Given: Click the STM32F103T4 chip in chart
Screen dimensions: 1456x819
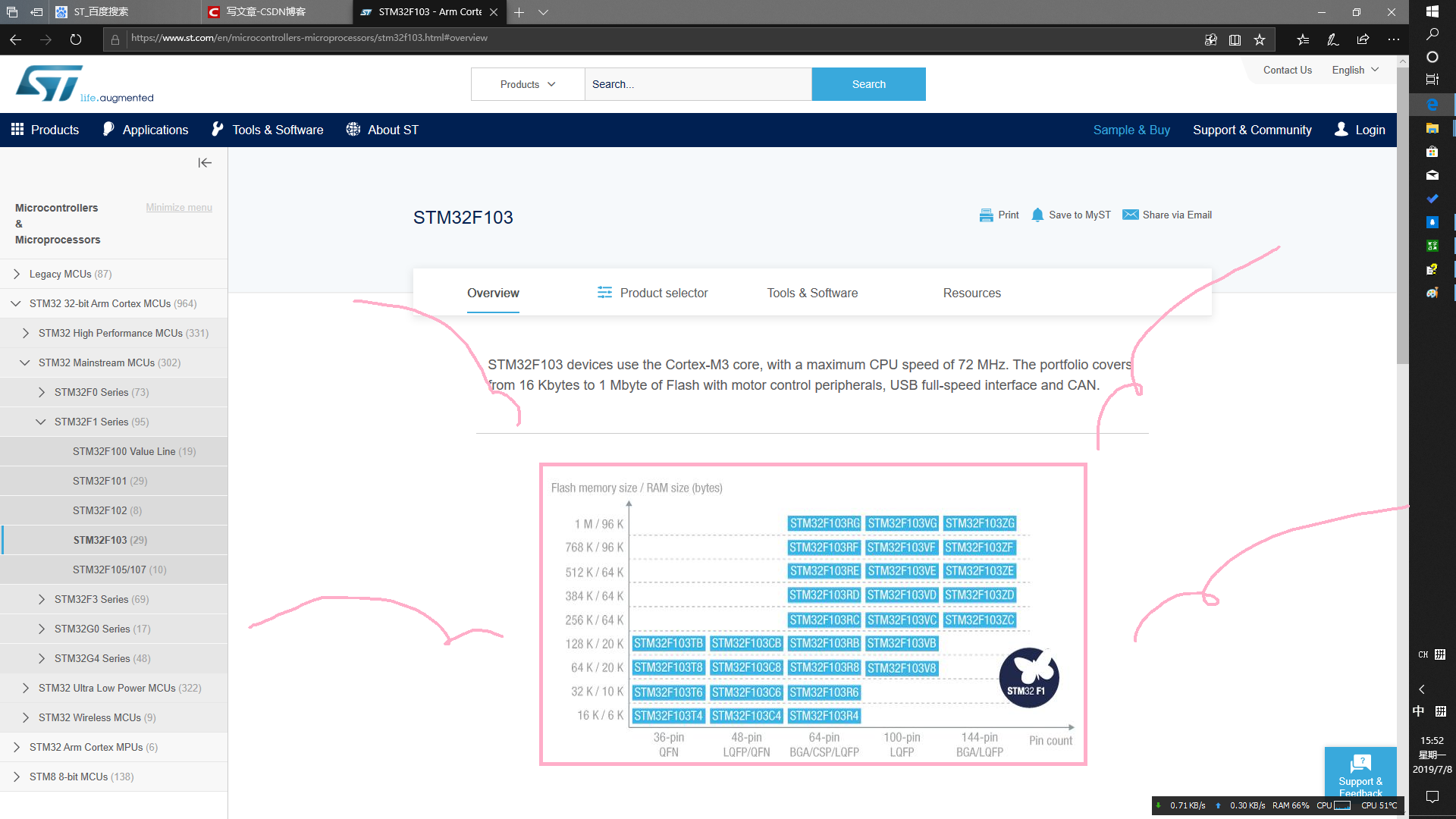Looking at the screenshot, I should click(668, 716).
